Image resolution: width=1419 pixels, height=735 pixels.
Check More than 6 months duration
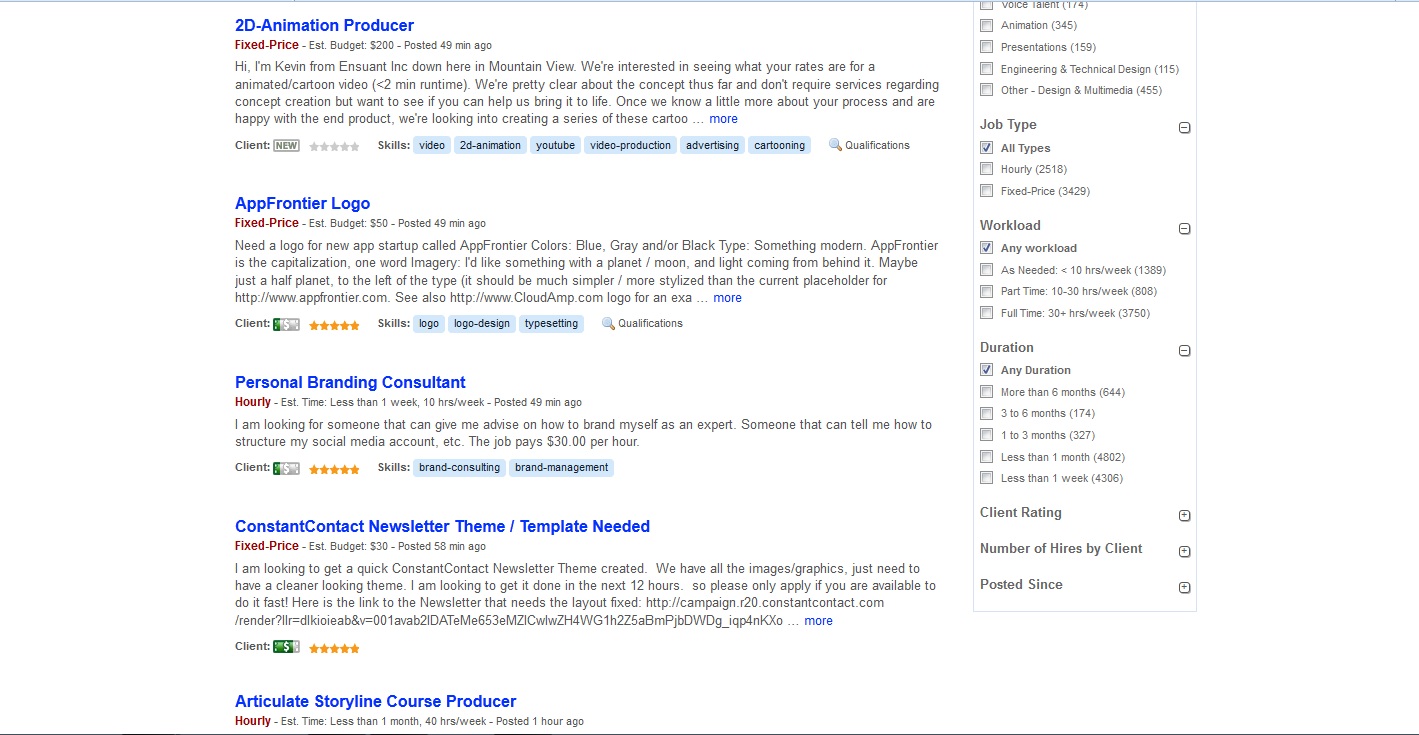coord(987,392)
